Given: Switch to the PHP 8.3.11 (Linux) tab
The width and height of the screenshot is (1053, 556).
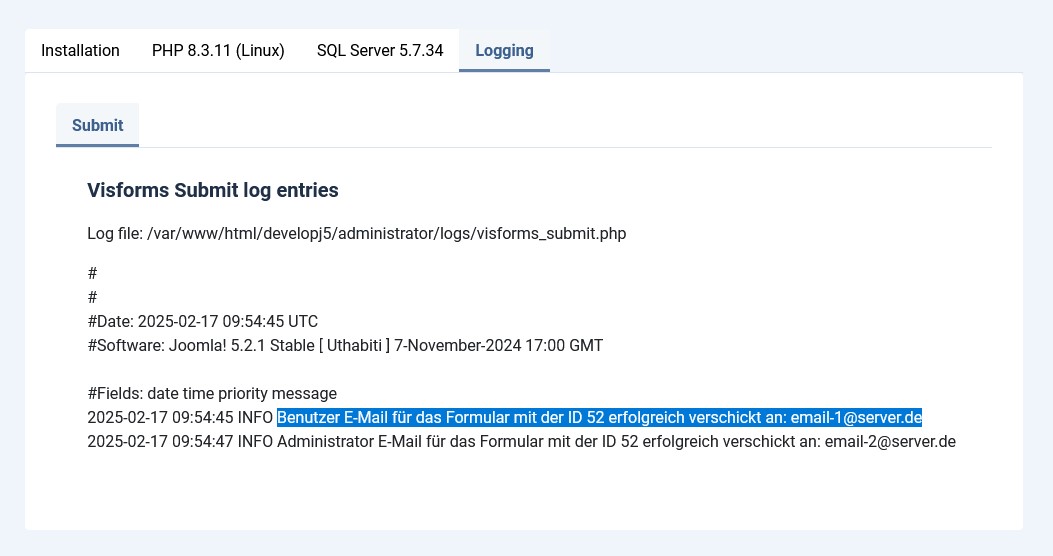Looking at the screenshot, I should coord(218,50).
